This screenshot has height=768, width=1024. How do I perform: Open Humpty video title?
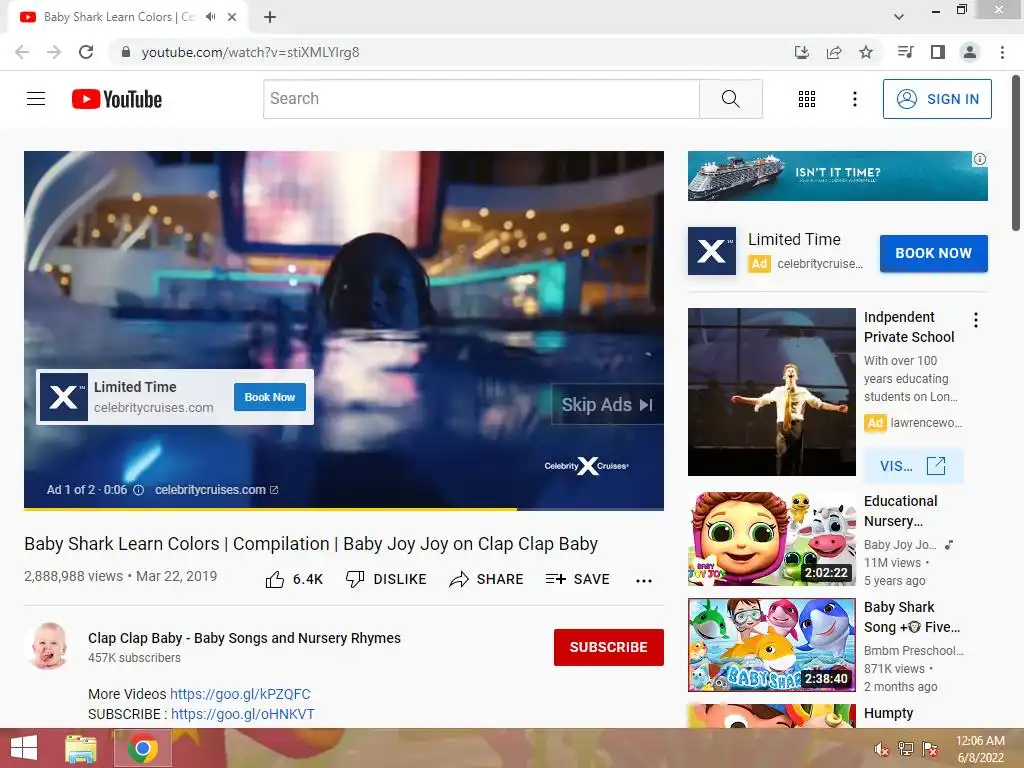point(888,713)
